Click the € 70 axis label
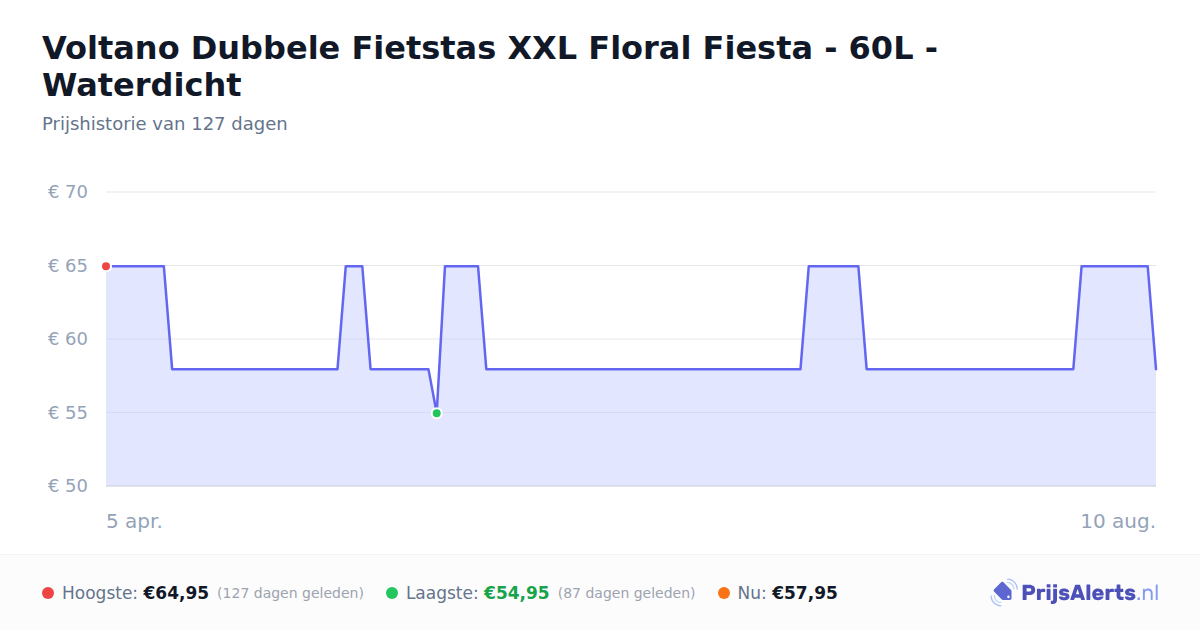 tap(68, 192)
